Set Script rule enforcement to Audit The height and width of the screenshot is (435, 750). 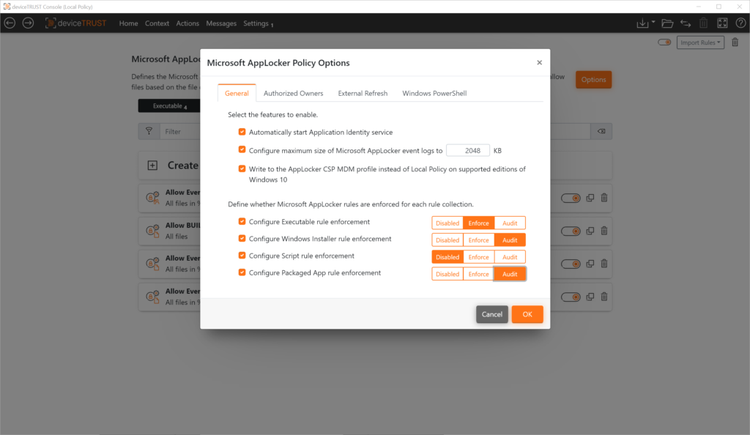(x=510, y=257)
